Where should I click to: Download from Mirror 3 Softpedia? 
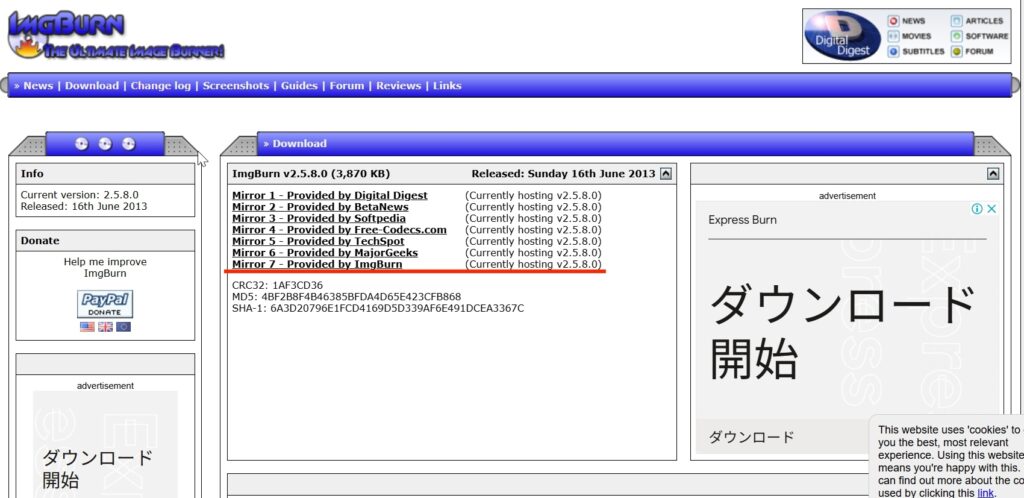pos(319,218)
